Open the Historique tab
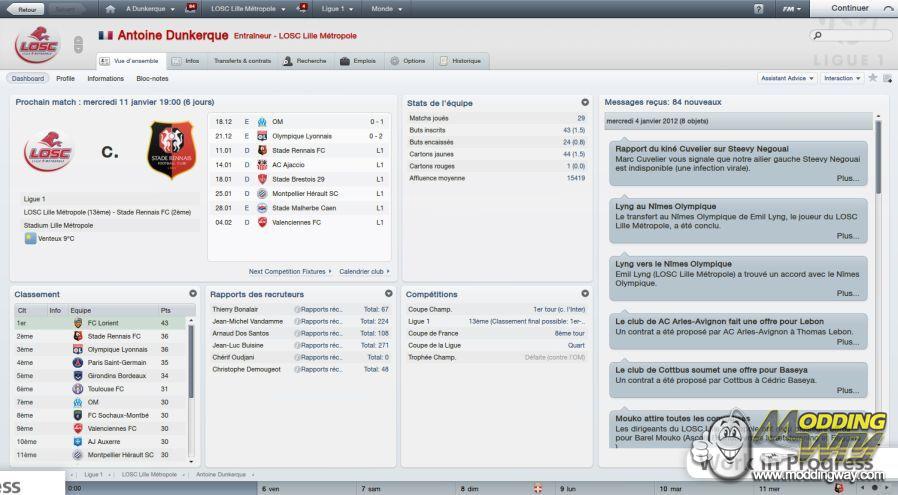This screenshot has width=898, height=495. (x=460, y=61)
